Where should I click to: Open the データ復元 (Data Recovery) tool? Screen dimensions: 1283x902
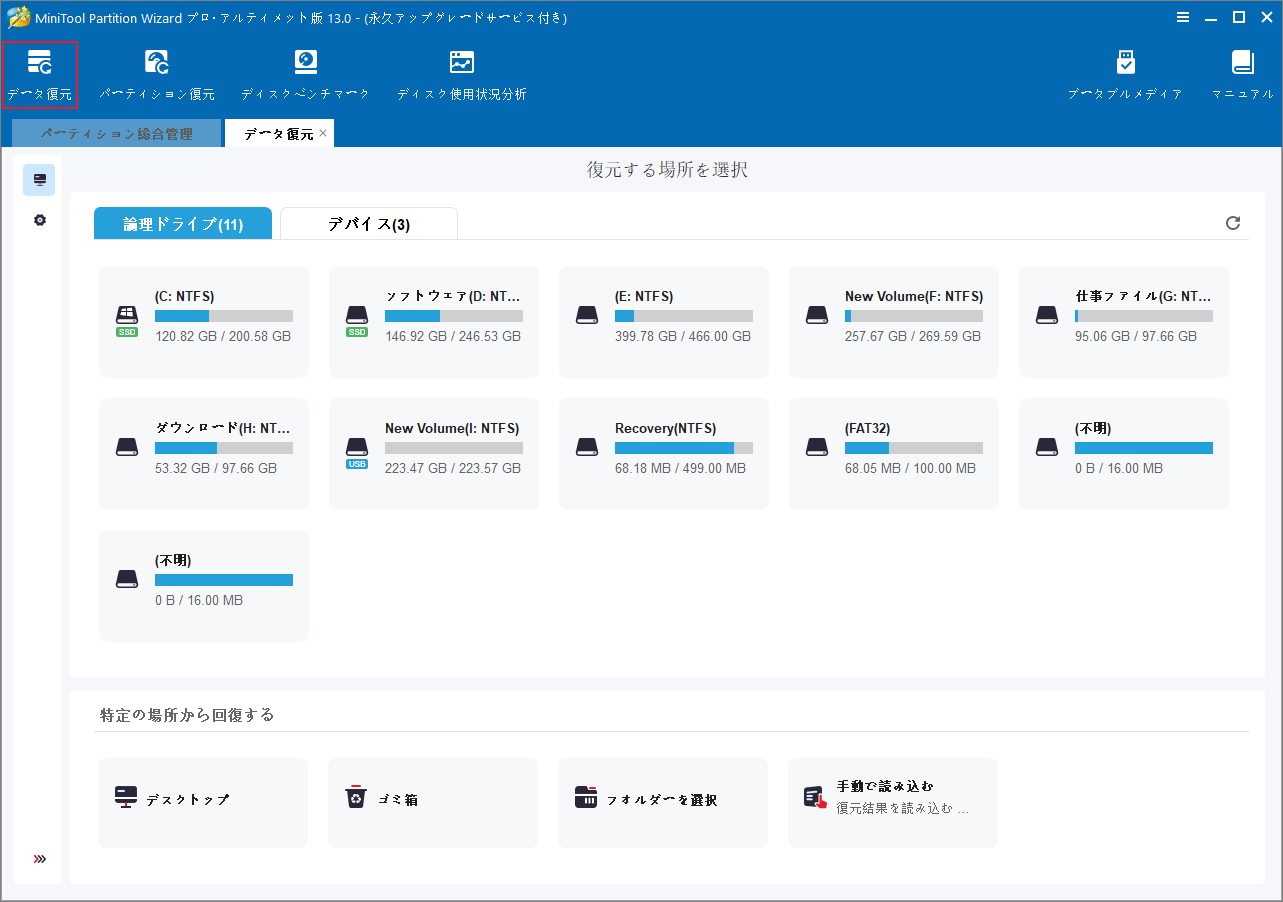(x=40, y=73)
